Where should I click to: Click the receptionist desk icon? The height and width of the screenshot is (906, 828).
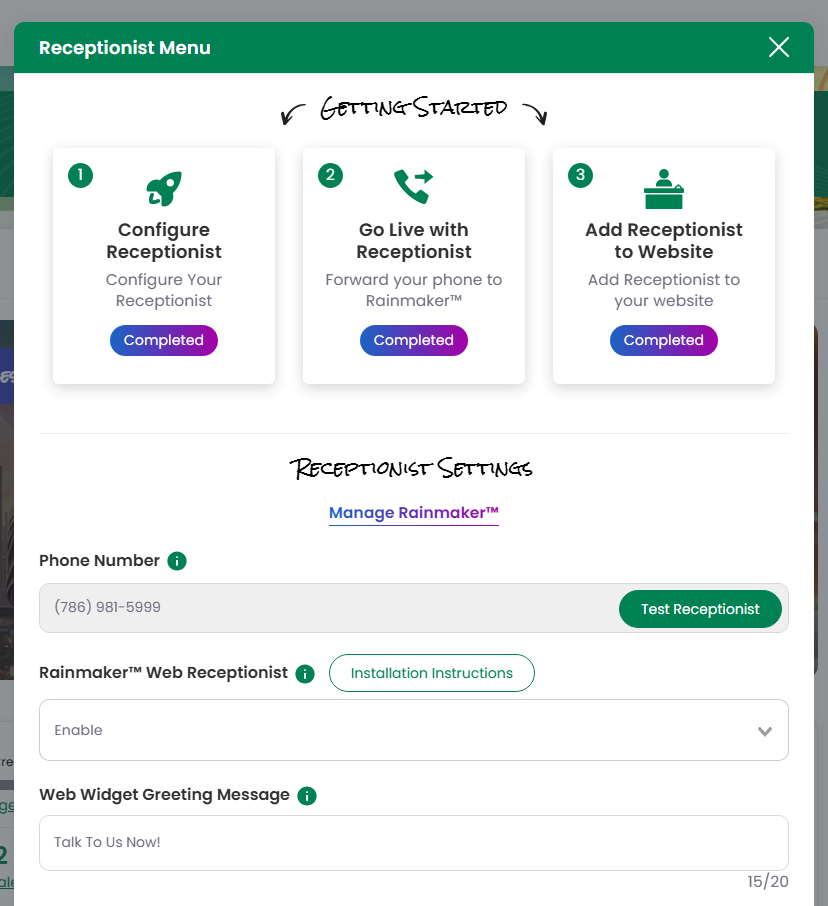pos(664,188)
